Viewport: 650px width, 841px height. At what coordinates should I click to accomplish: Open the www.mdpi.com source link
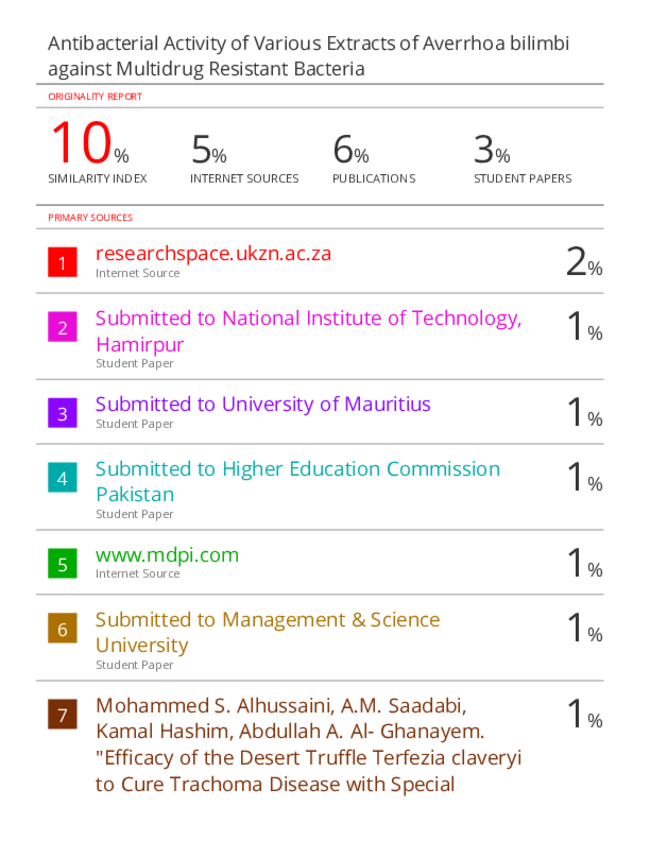[167, 555]
